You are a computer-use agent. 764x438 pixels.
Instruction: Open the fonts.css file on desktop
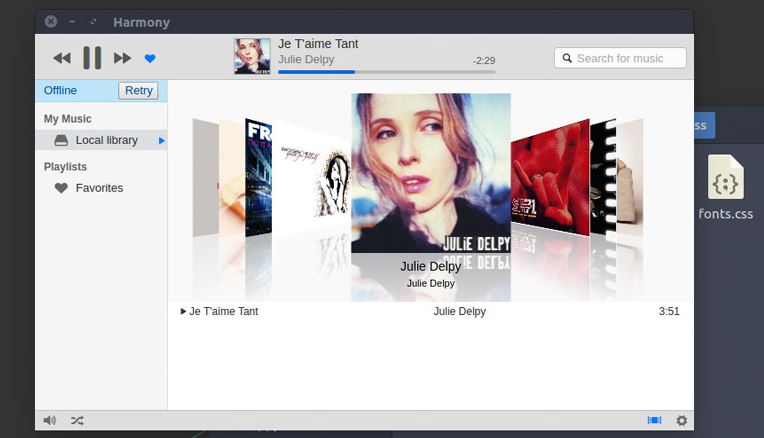(x=726, y=188)
